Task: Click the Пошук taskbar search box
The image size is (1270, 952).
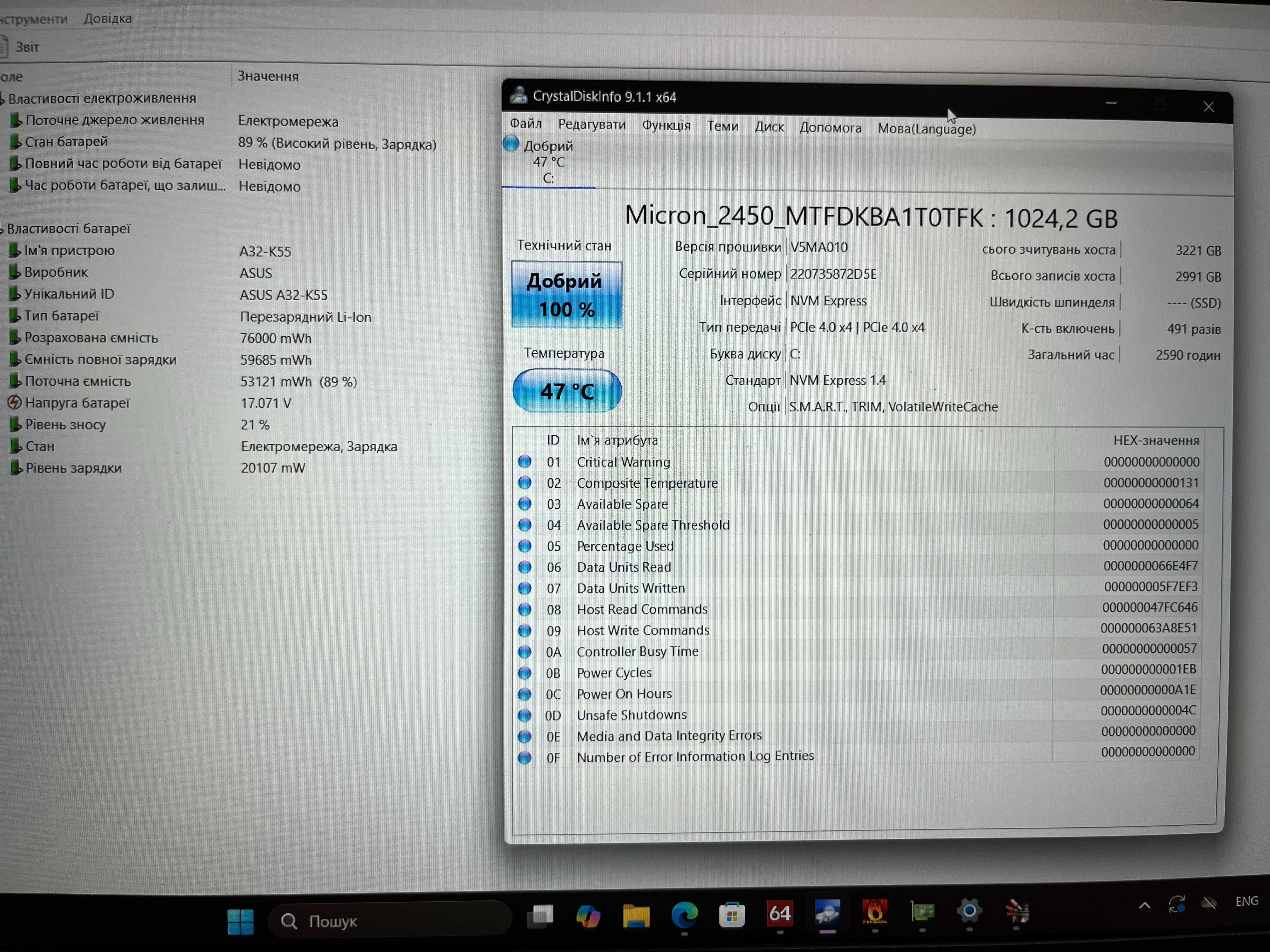Action: pyautogui.click(x=390, y=921)
